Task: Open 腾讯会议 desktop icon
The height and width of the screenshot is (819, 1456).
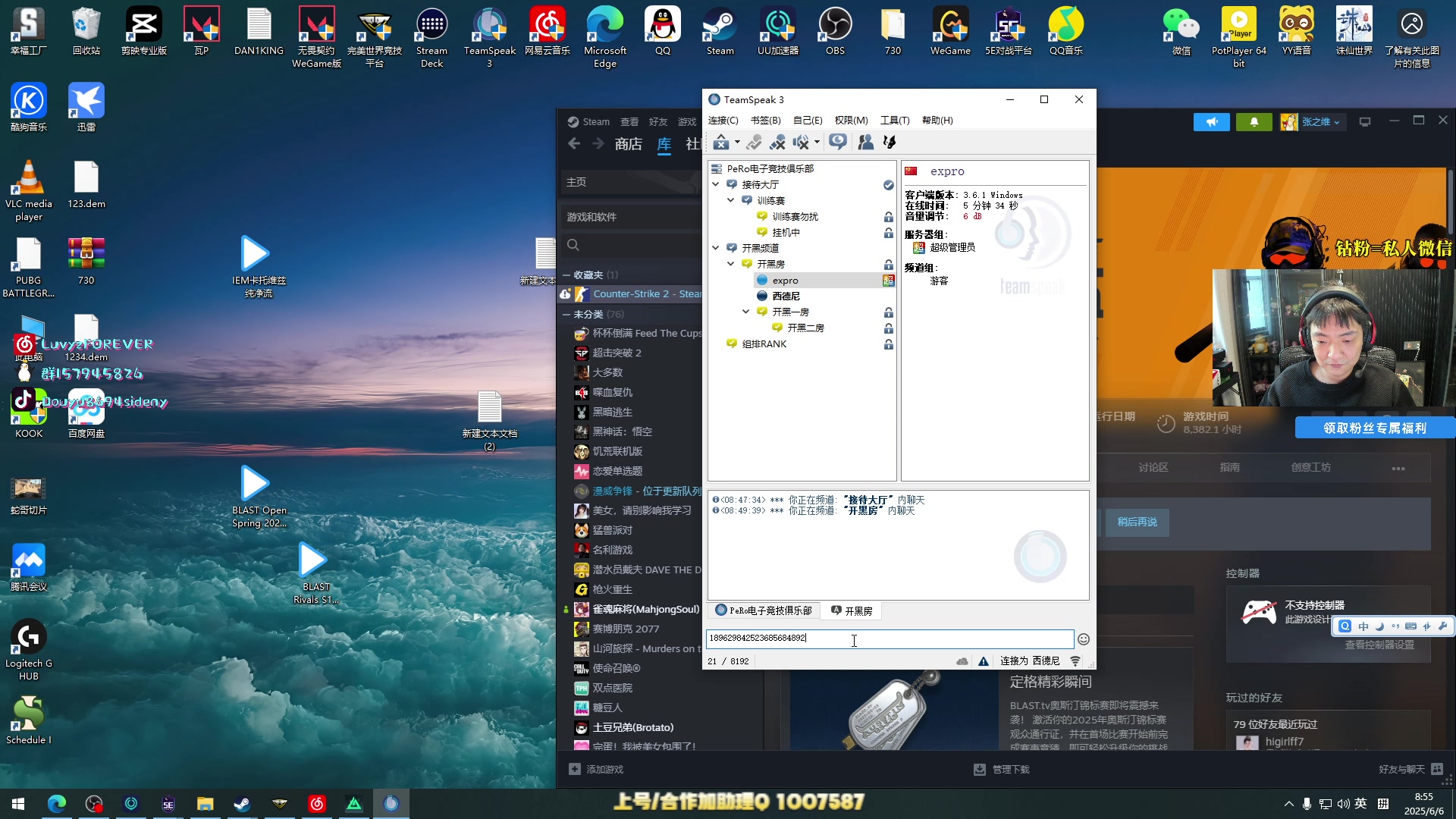Action: coord(29,567)
